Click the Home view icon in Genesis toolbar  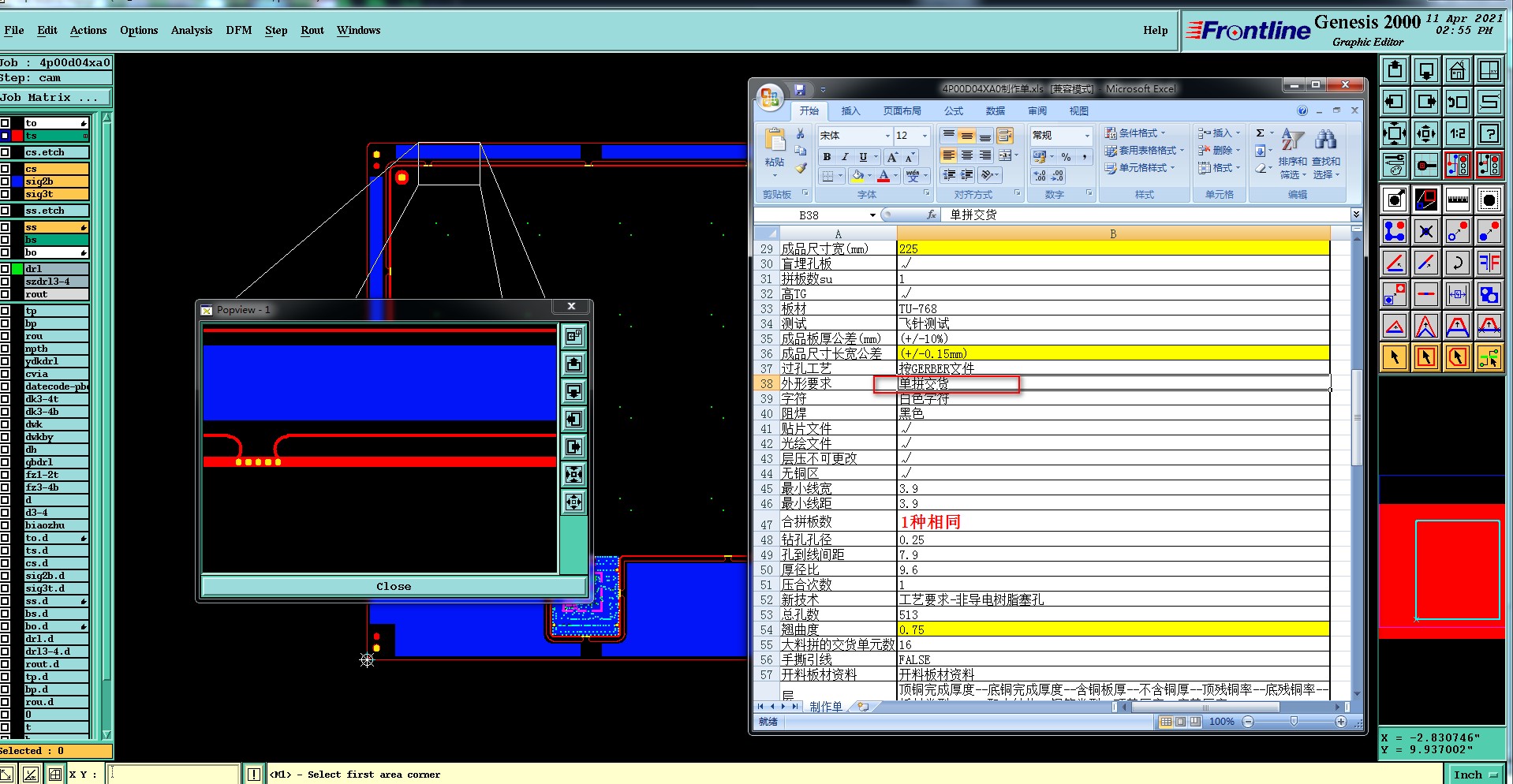(1457, 71)
